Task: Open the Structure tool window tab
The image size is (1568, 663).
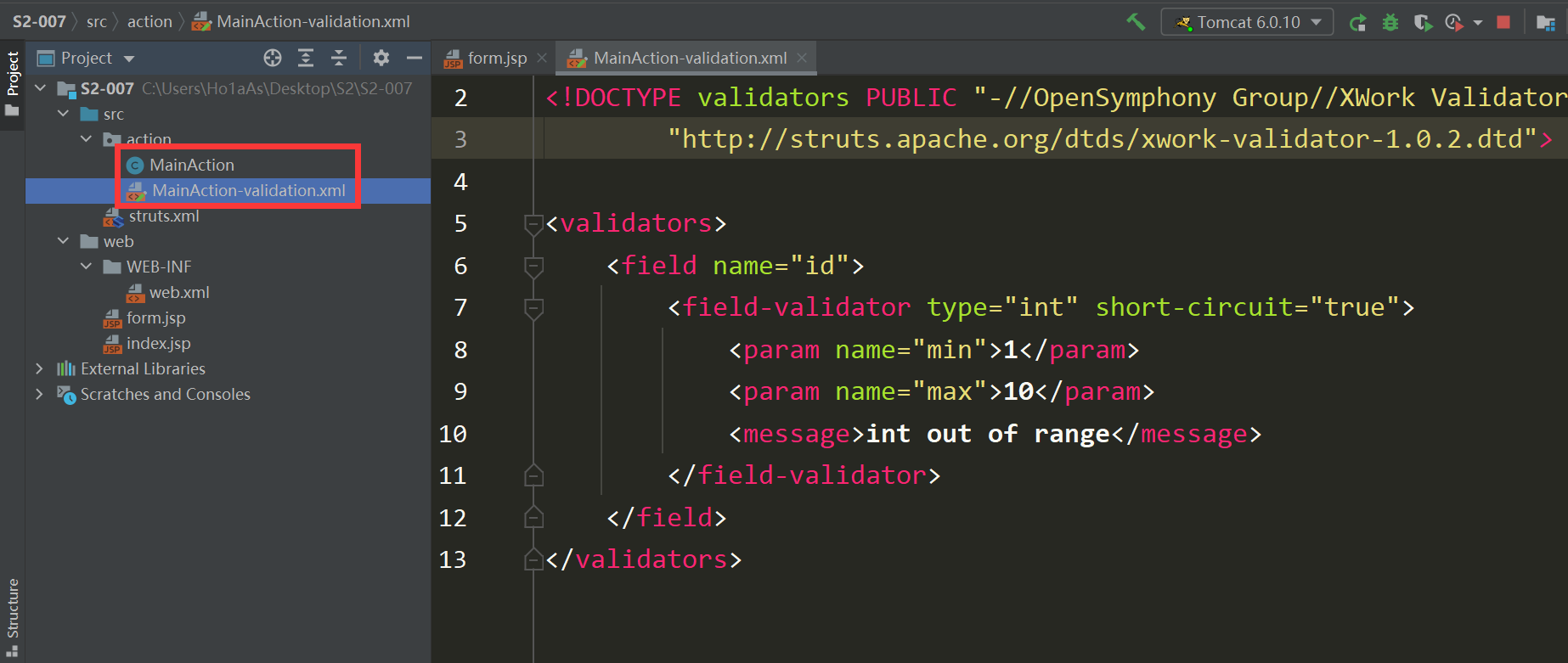Action: point(13,617)
